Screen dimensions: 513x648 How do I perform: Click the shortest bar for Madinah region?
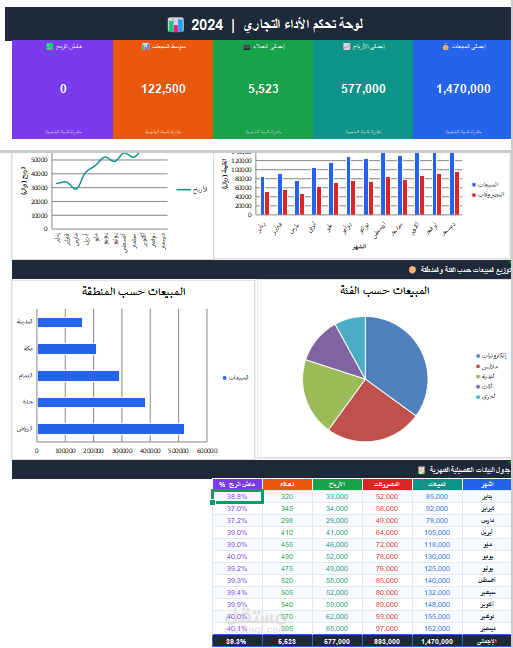[x=60, y=322]
